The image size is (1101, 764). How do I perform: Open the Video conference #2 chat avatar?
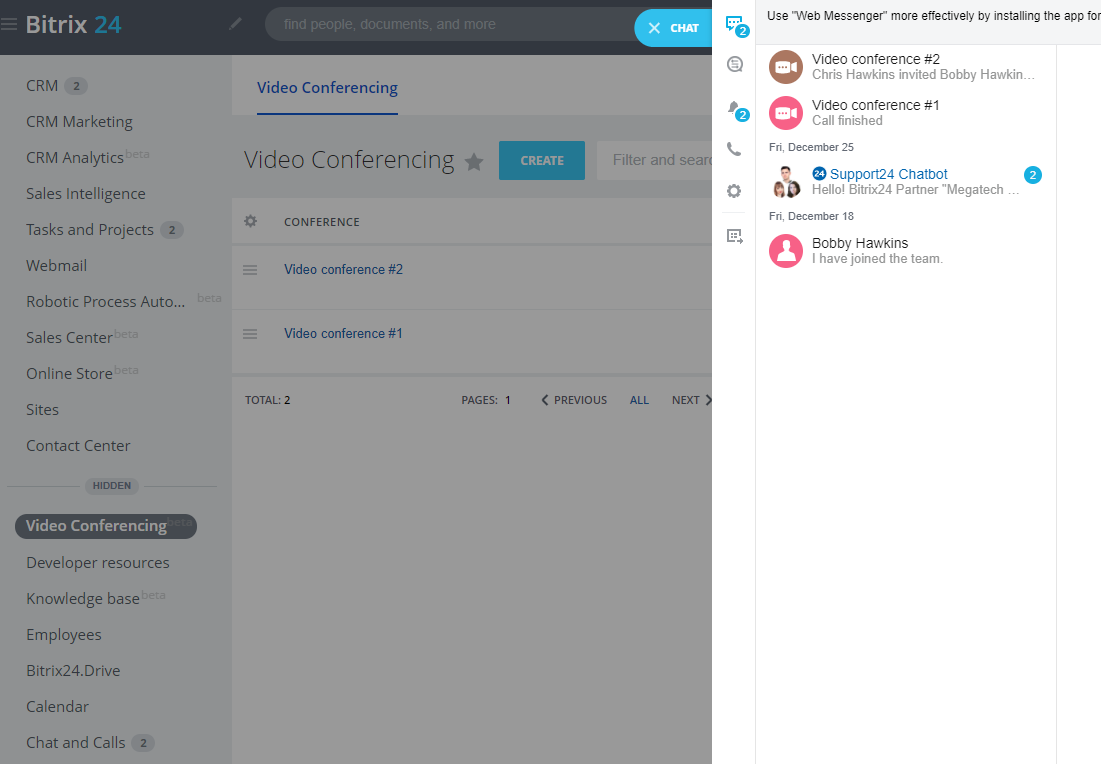[786, 67]
